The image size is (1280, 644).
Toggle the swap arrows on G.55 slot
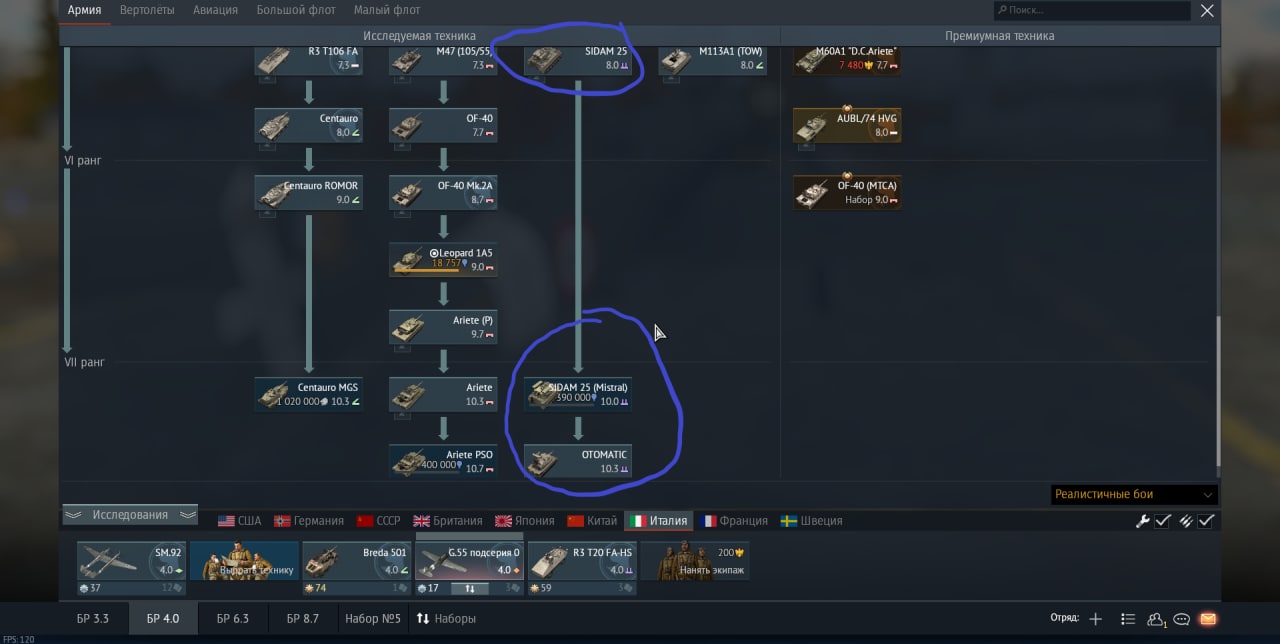469,588
